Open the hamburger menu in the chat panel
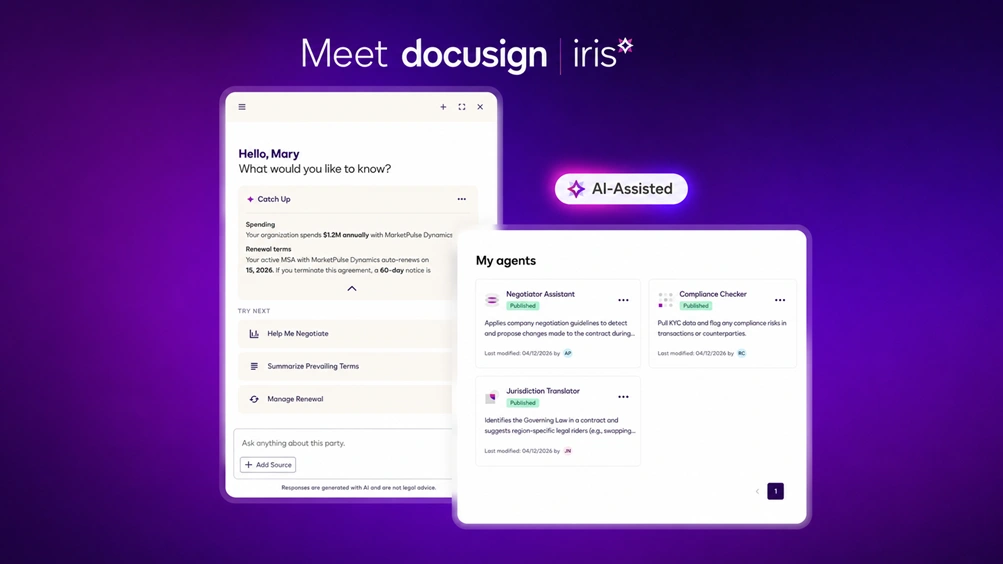Viewport: 1003px width, 564px height. click(242, 107)
